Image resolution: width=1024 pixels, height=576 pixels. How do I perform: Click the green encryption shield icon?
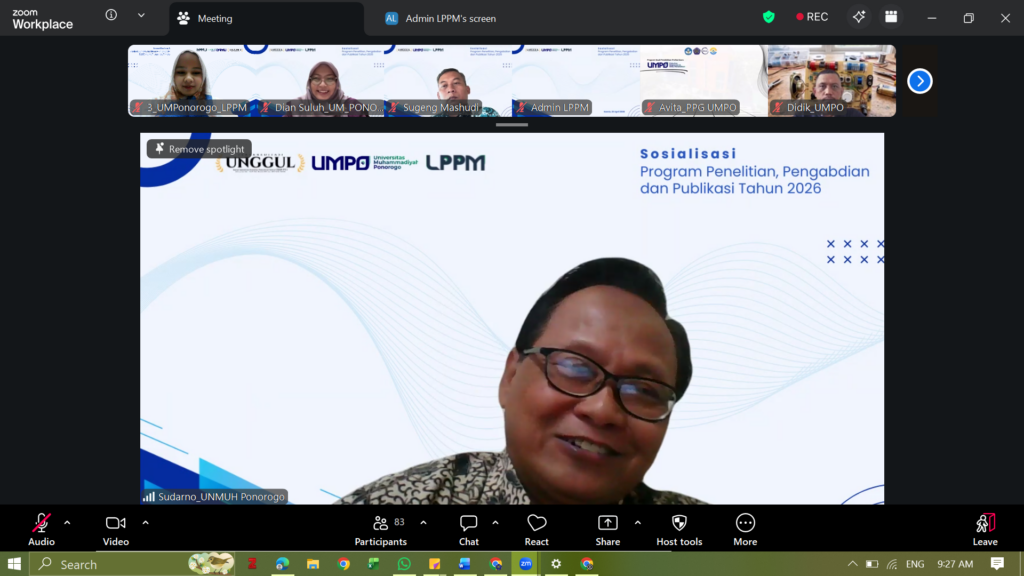[x=768, y=17]
